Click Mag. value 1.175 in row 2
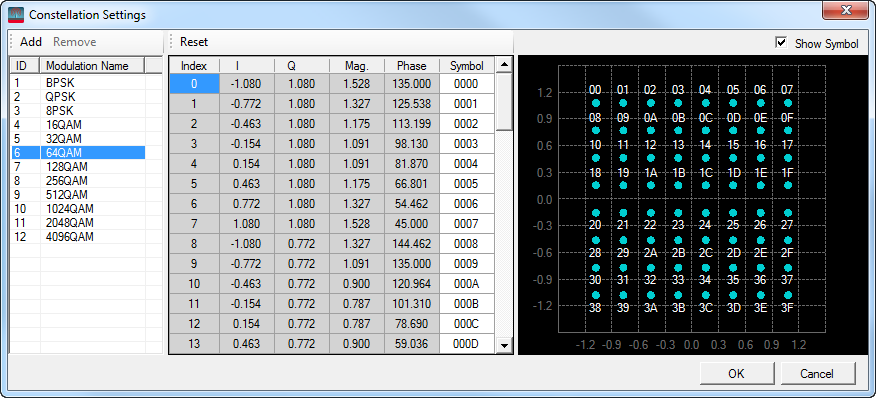The width and height of the screenshot is (876, 398). point(357,124)
